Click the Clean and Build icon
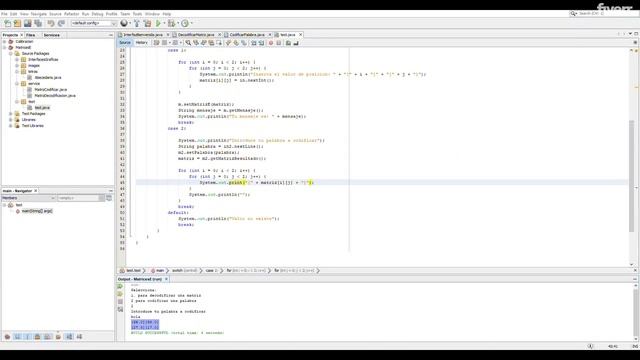The height and width of the screenshot is (360, 640). tap(147, 24)
